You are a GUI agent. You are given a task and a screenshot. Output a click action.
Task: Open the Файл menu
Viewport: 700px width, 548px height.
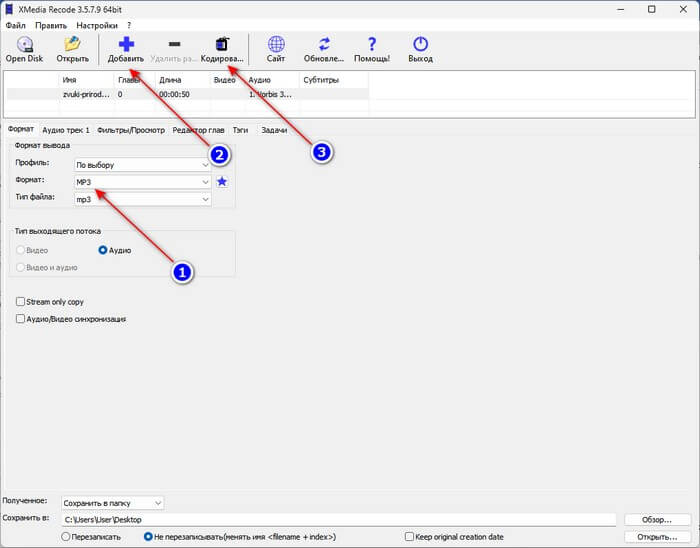[16, 25]
